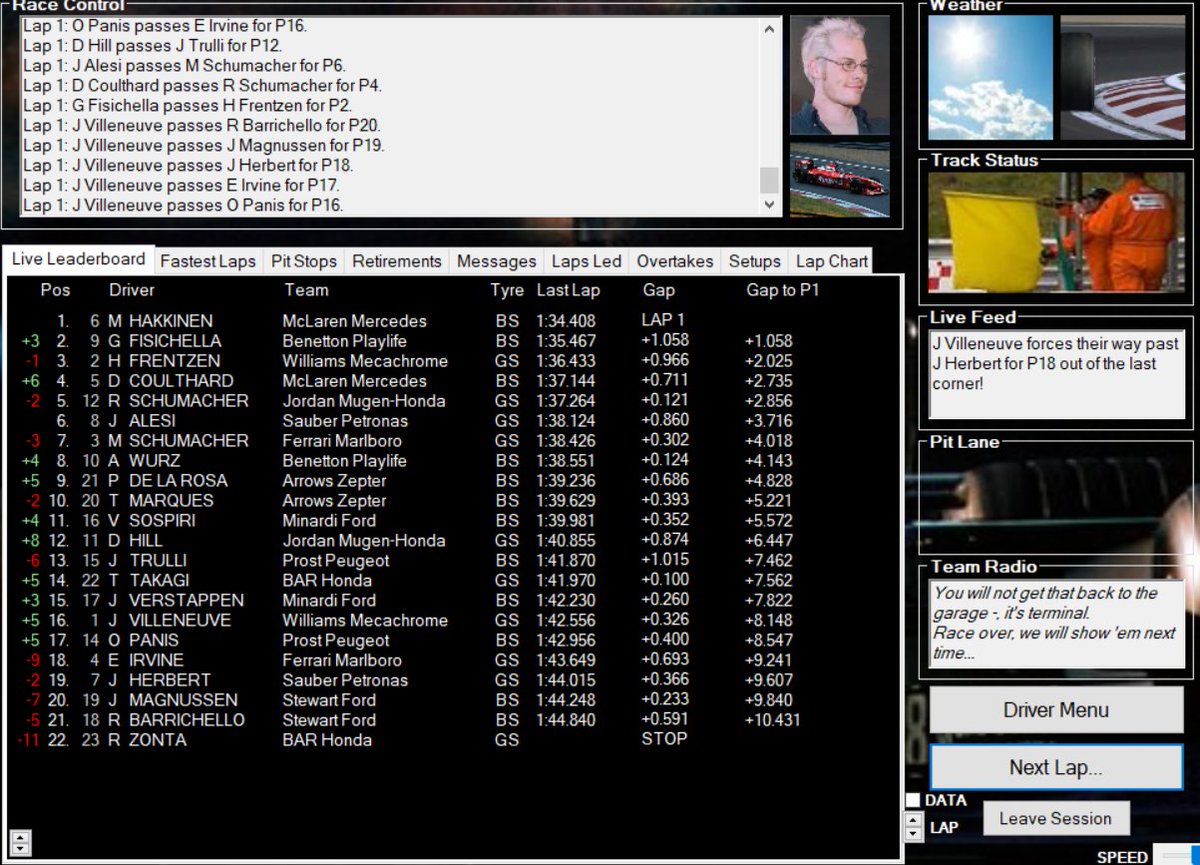Click the leaderboard spinner at bottom left
Viewport: 1200px width, 865px height.
click(19, 842)
